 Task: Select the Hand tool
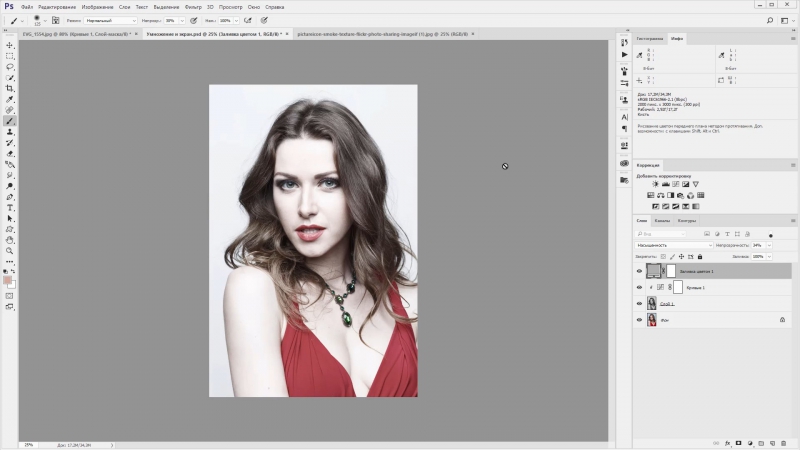pyautogui.click(x=10, y=240)
